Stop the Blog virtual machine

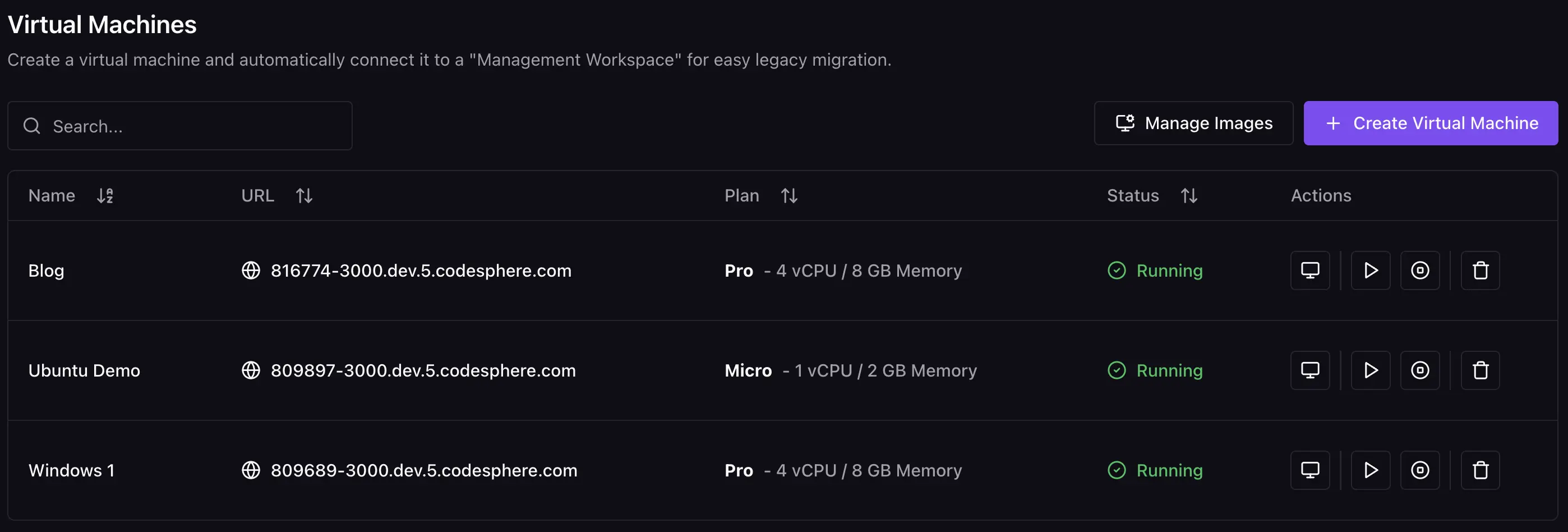point(1420,270)
